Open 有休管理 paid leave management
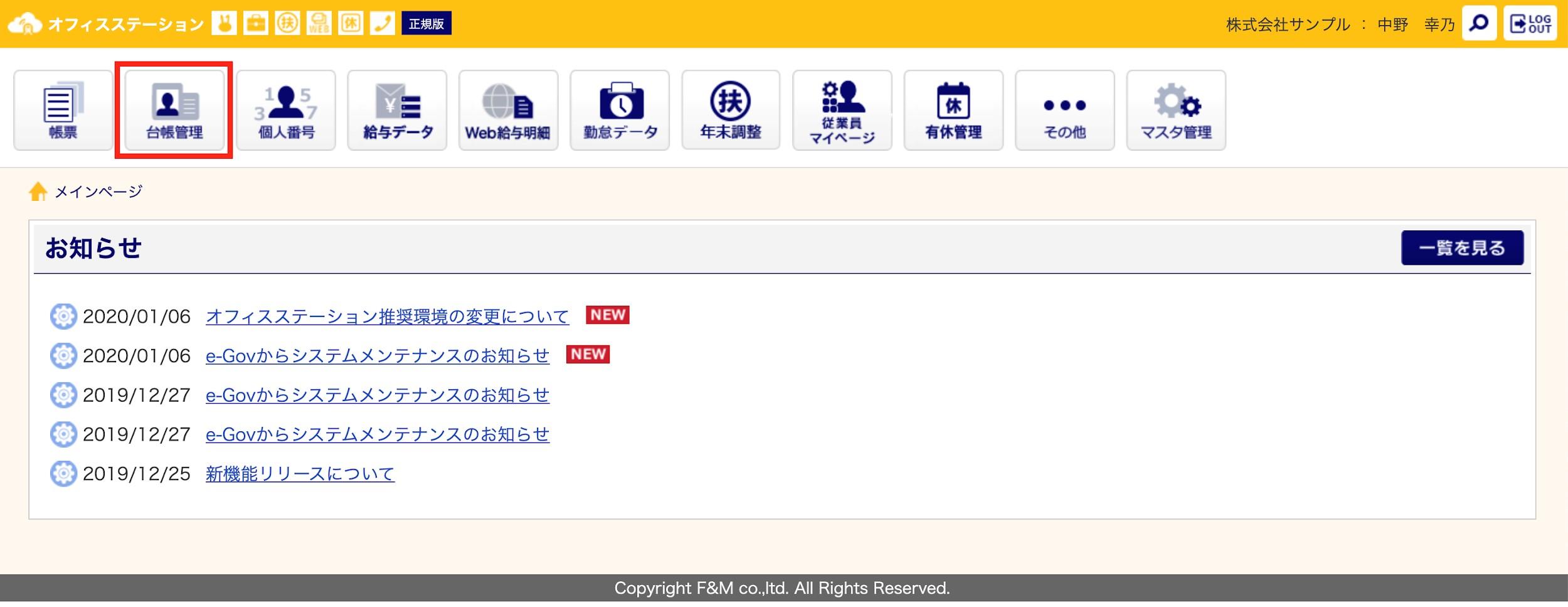 pos(953,110)
